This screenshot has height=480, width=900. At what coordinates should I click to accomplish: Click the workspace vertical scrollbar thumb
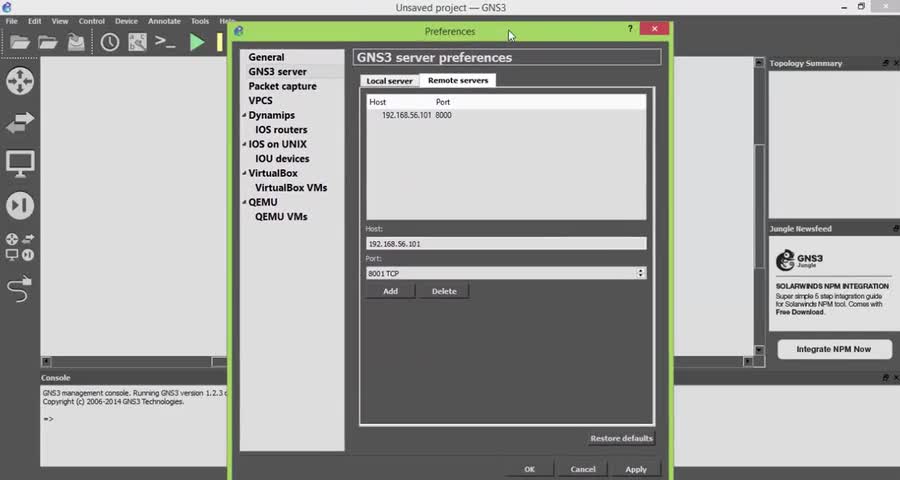759,206
